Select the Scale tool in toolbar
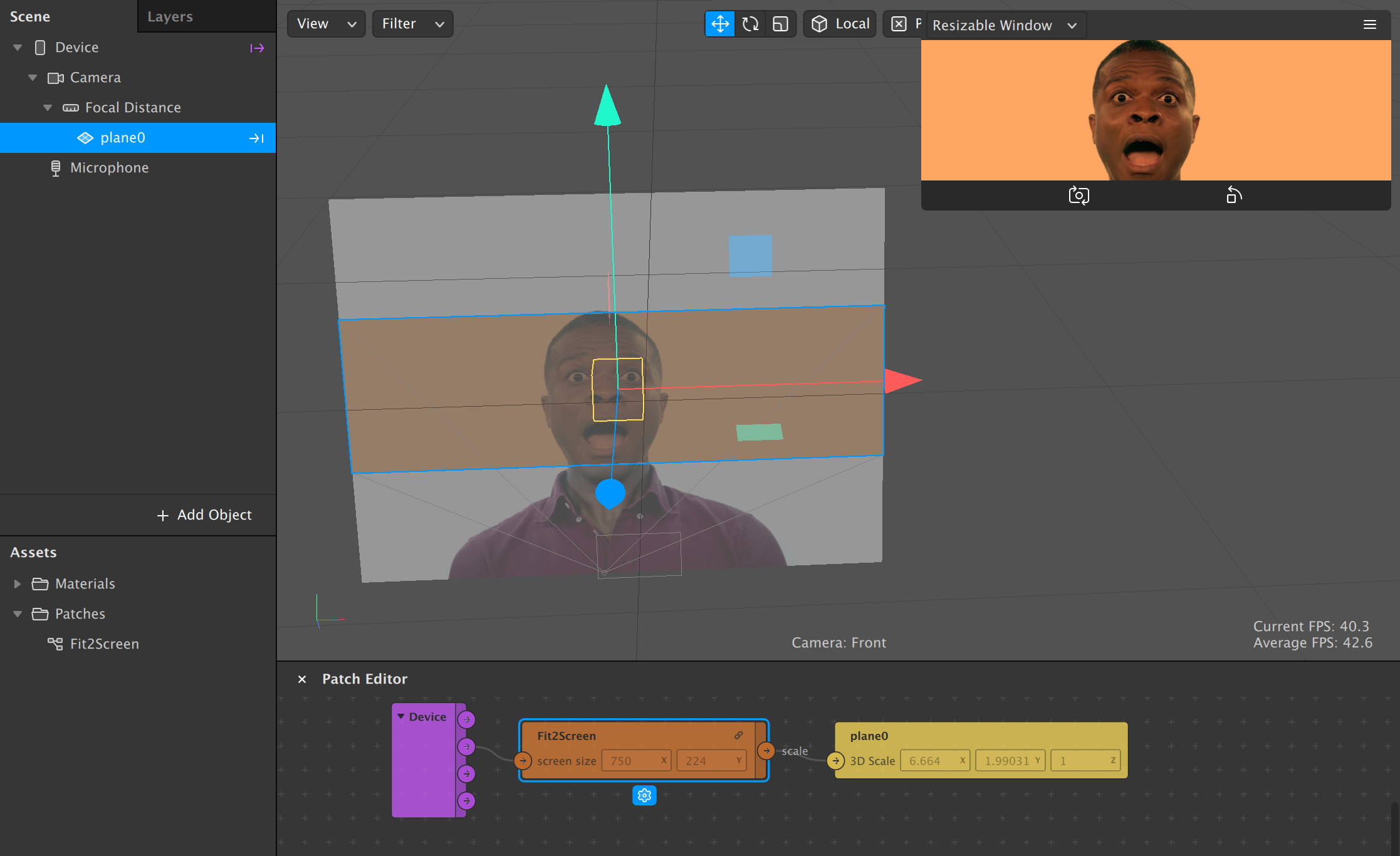 [780, 24]
